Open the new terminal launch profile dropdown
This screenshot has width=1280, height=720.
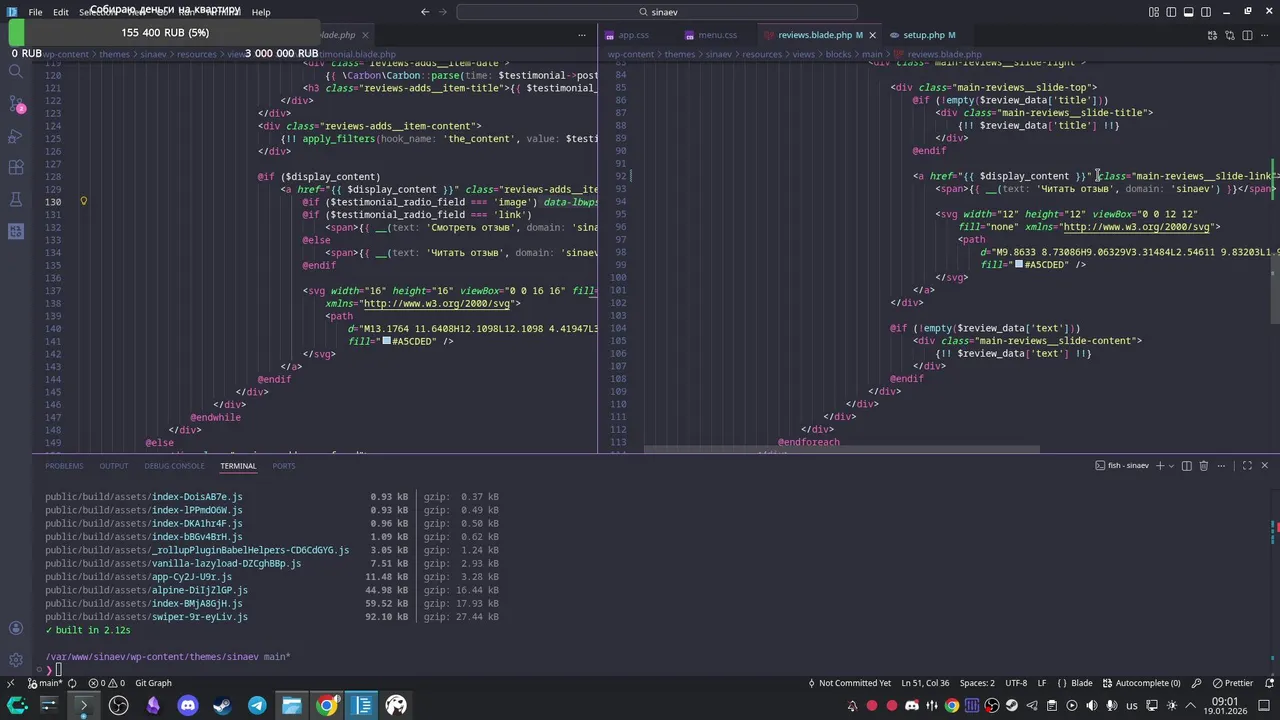[x=1172, y=466]
